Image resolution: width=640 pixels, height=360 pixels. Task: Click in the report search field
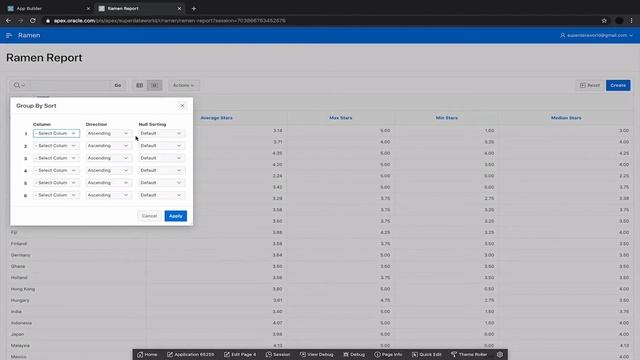pyautogui.click(x=69, y=85)
